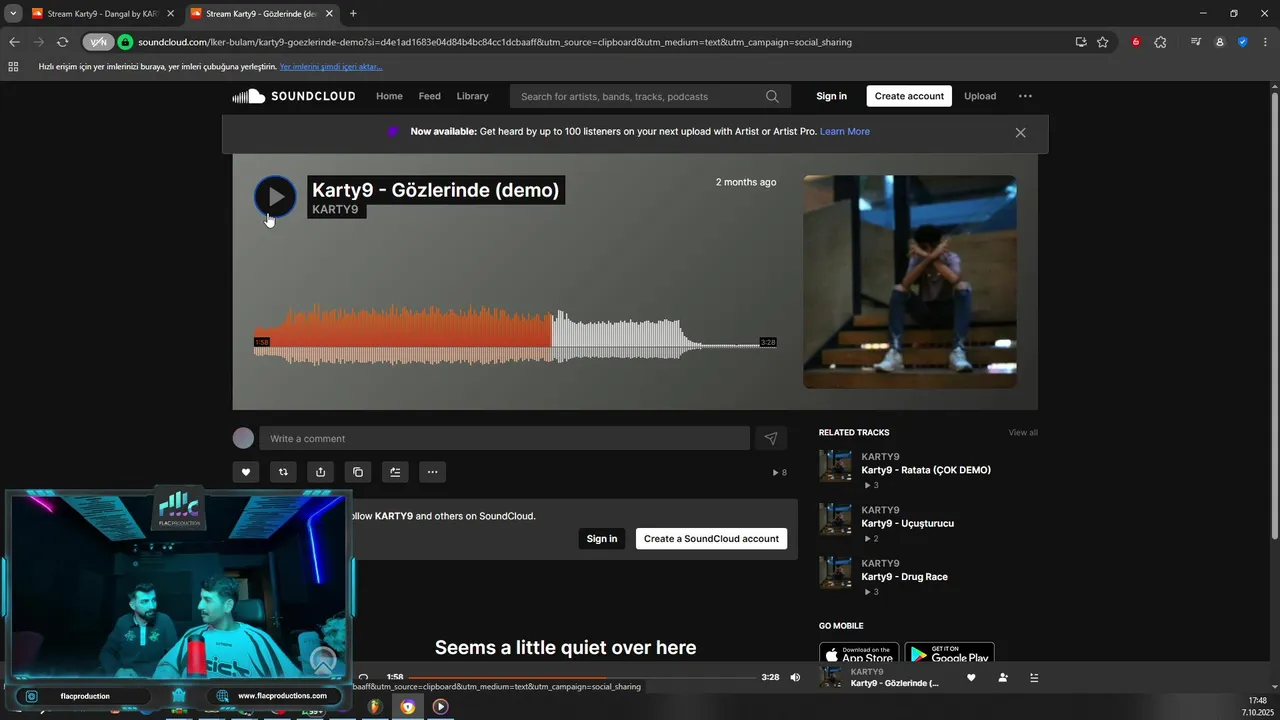Open the Home page
This screenshot has width=1280, height=720.
(x=389, y=96)
